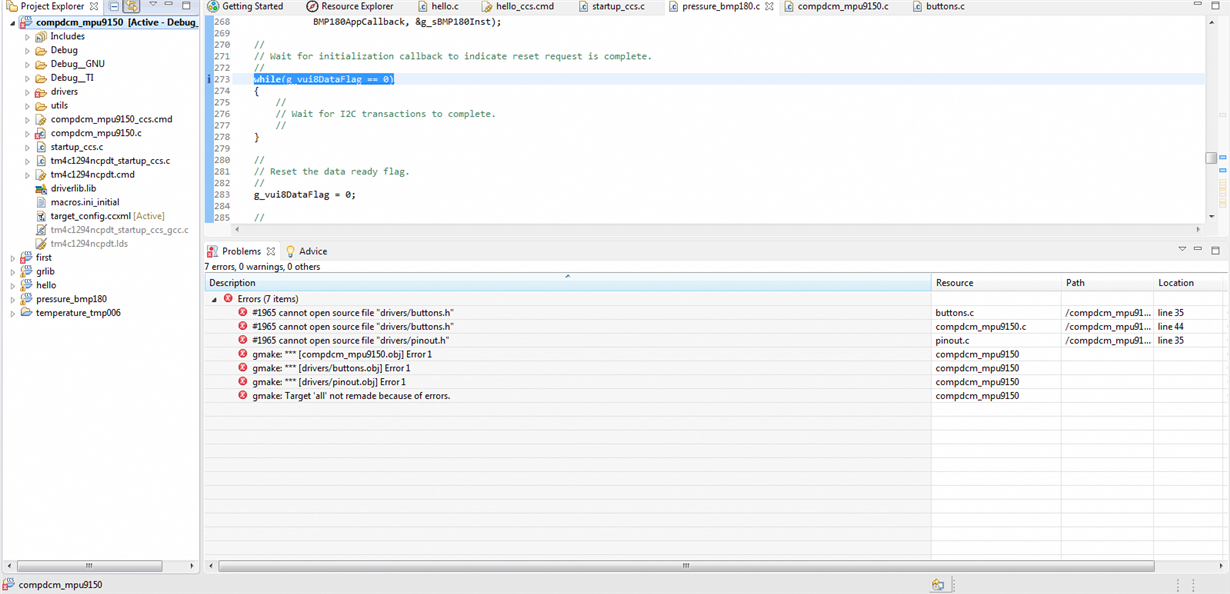The height and width of the screenshot is (594, 1230).
Task: Collapse the compdcm_mpu9150 project node
Action: 13,23
